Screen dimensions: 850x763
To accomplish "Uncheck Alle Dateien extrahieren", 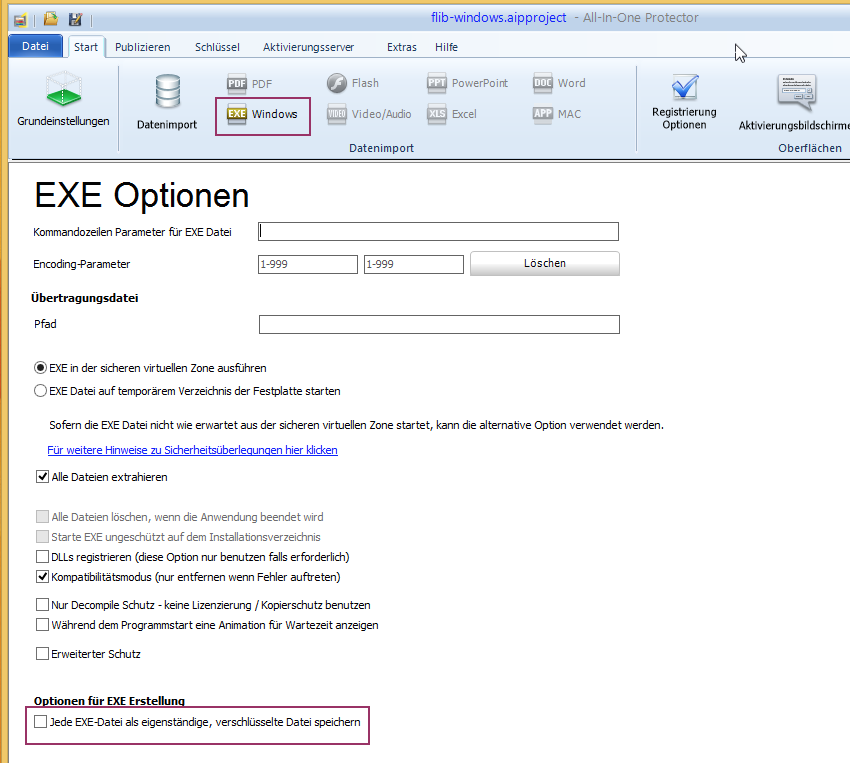I will click(x=42, y=478).
